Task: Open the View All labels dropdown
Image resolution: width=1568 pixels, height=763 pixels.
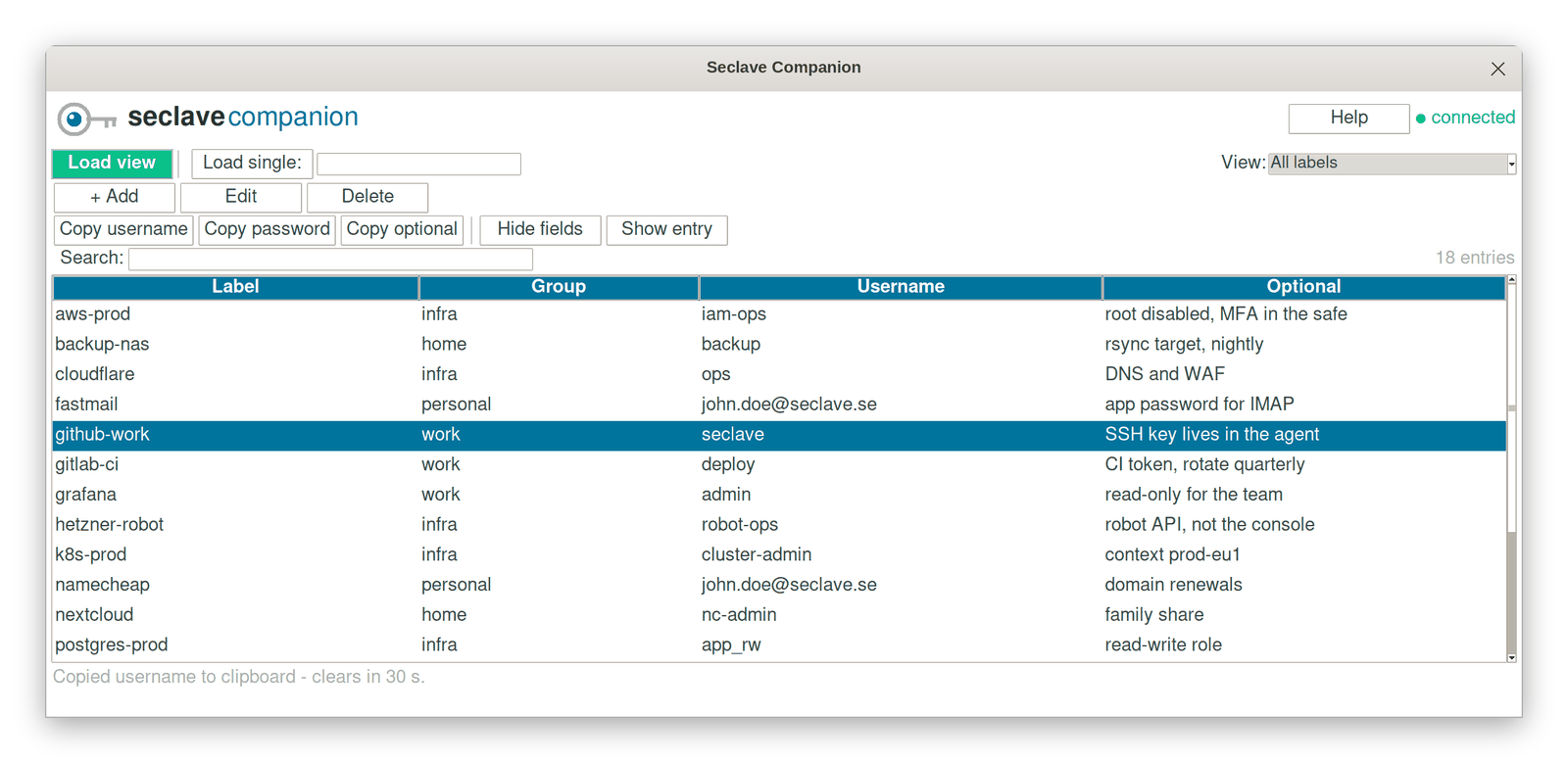Action: [1392, 164]
